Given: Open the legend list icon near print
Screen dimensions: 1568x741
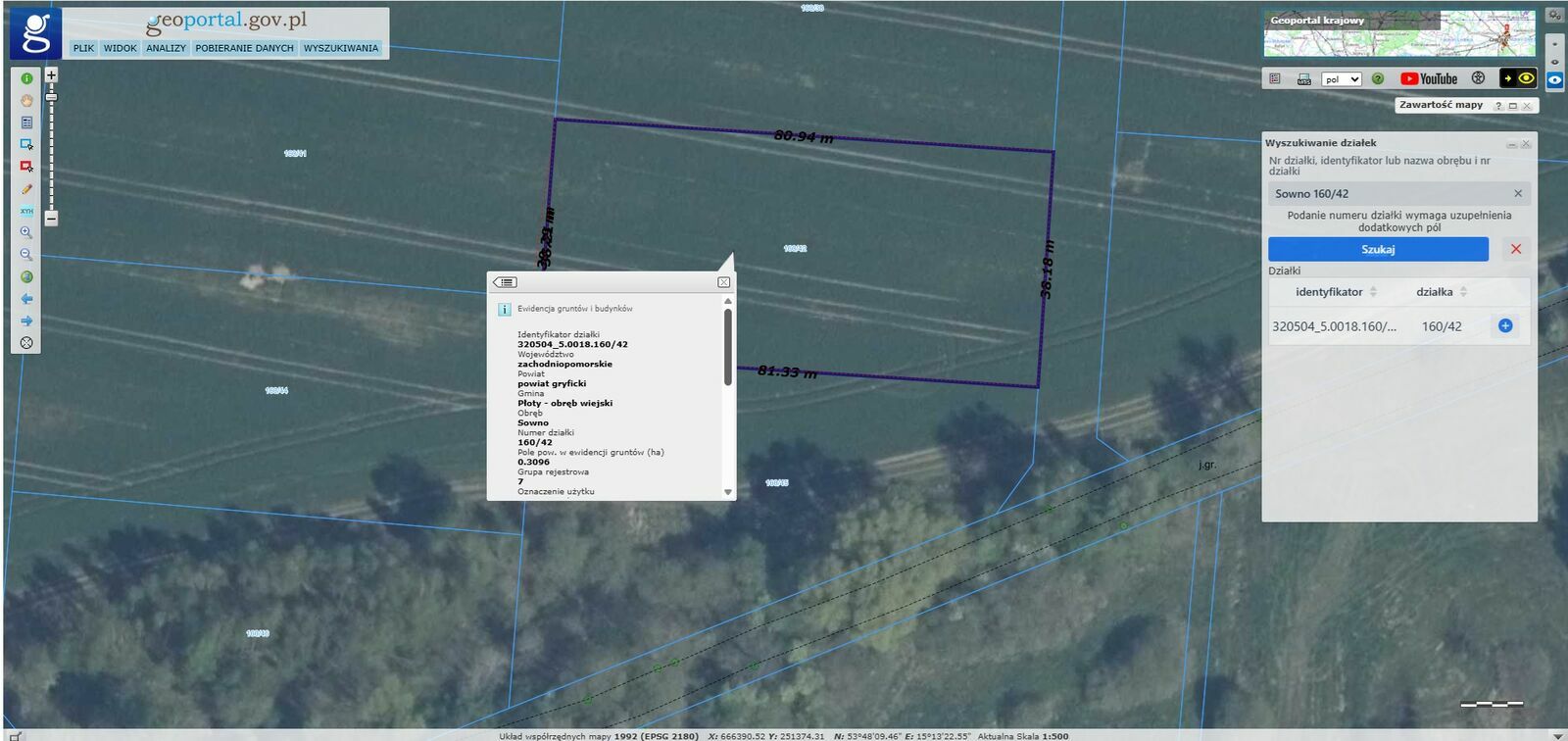Looking at the screenshot, I should pyautogui.click(x=1275, y=78).
